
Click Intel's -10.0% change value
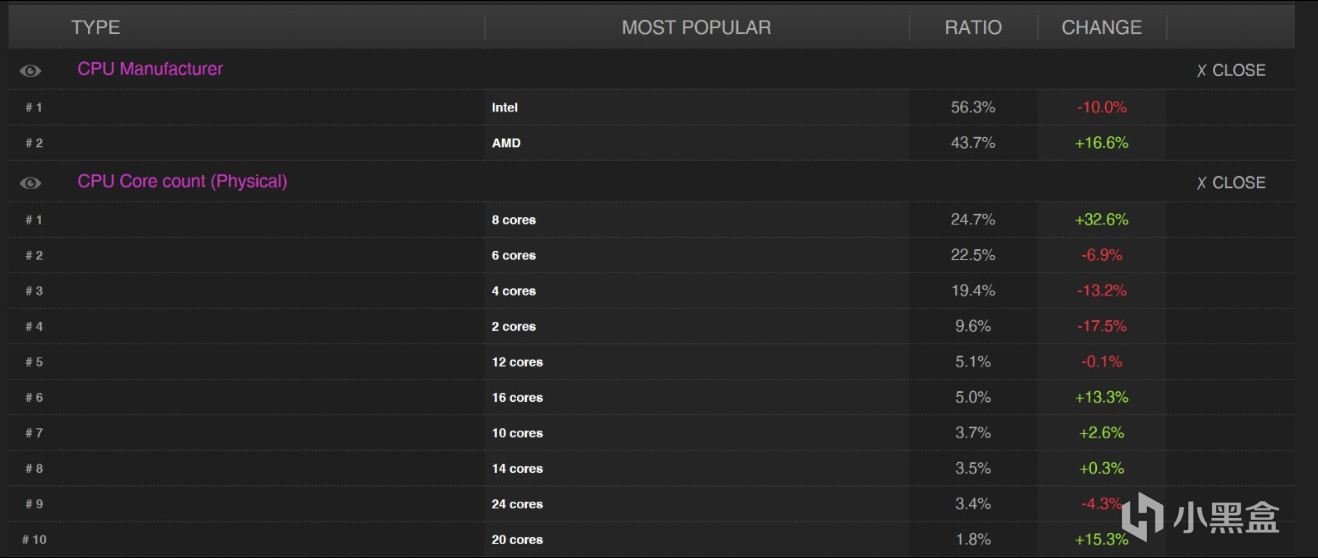tap(1102, 107)
